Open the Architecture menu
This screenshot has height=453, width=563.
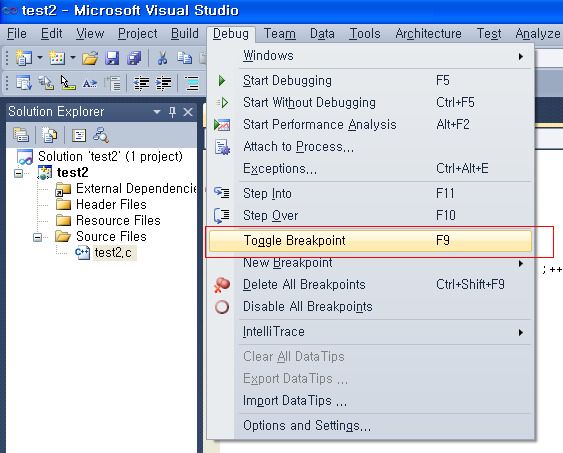428,34
